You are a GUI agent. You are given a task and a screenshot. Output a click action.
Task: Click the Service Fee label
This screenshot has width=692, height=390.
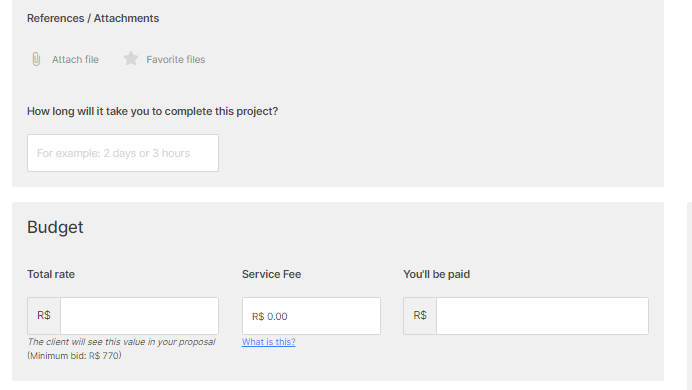click(x=271, y=274)
